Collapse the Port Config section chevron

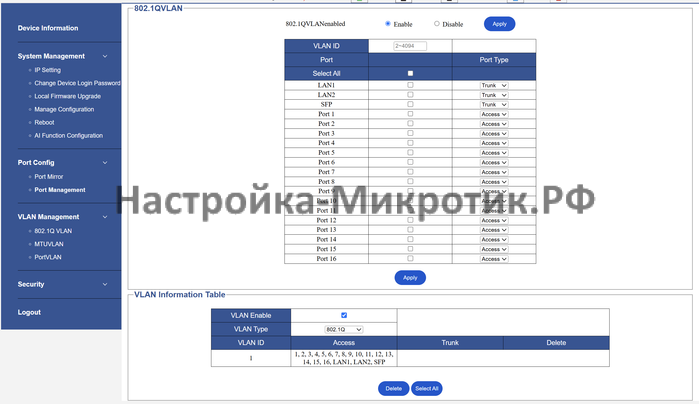[105, 163]
